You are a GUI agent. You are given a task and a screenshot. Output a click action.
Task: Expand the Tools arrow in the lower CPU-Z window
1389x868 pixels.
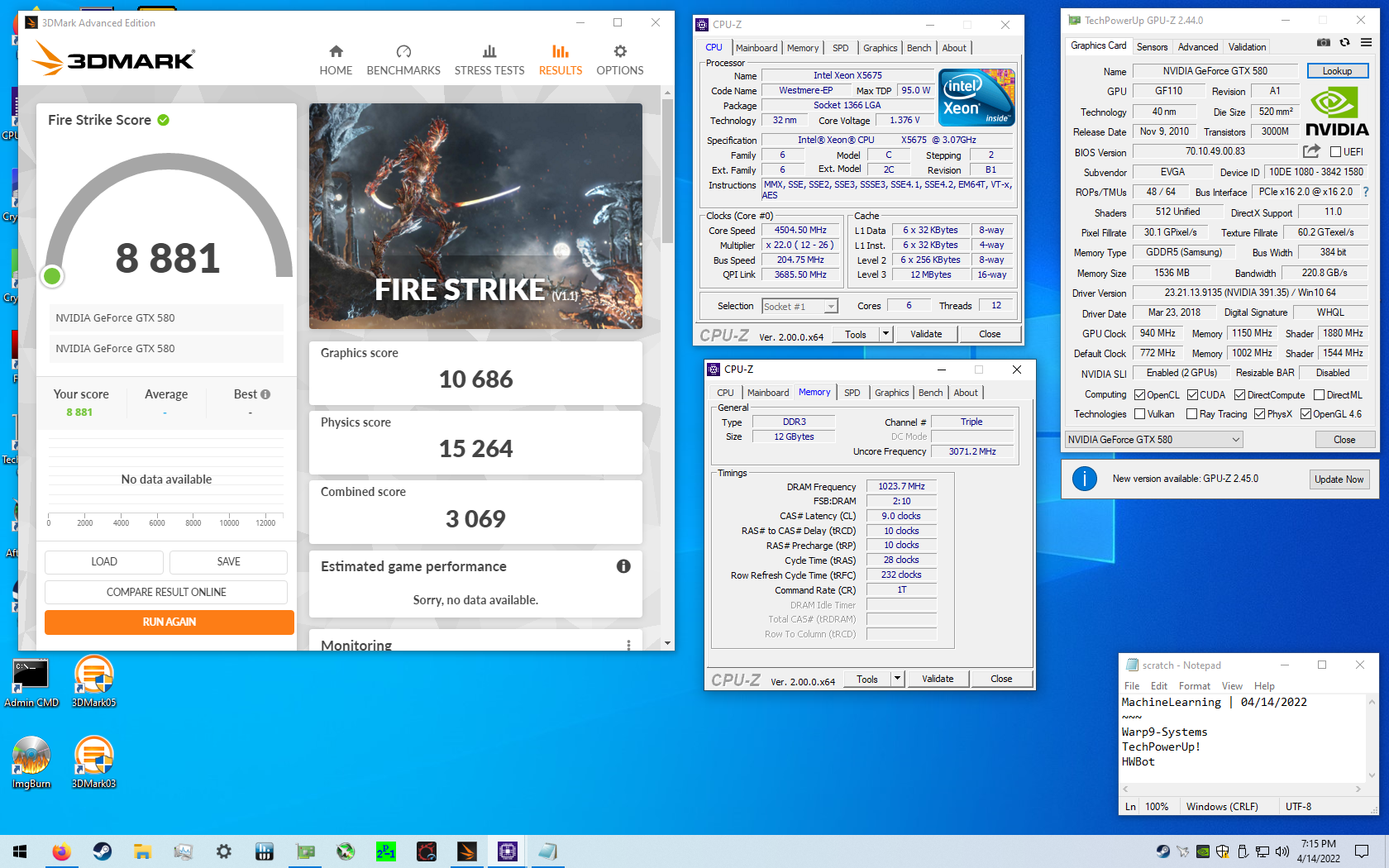pyautogui.click(x=897, y=679)
